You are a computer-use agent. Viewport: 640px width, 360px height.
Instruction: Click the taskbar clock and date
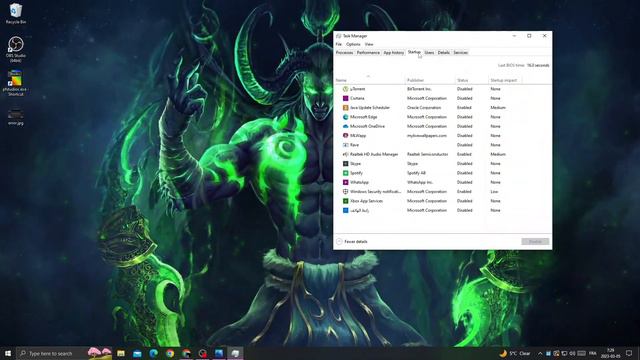point(611,353)
